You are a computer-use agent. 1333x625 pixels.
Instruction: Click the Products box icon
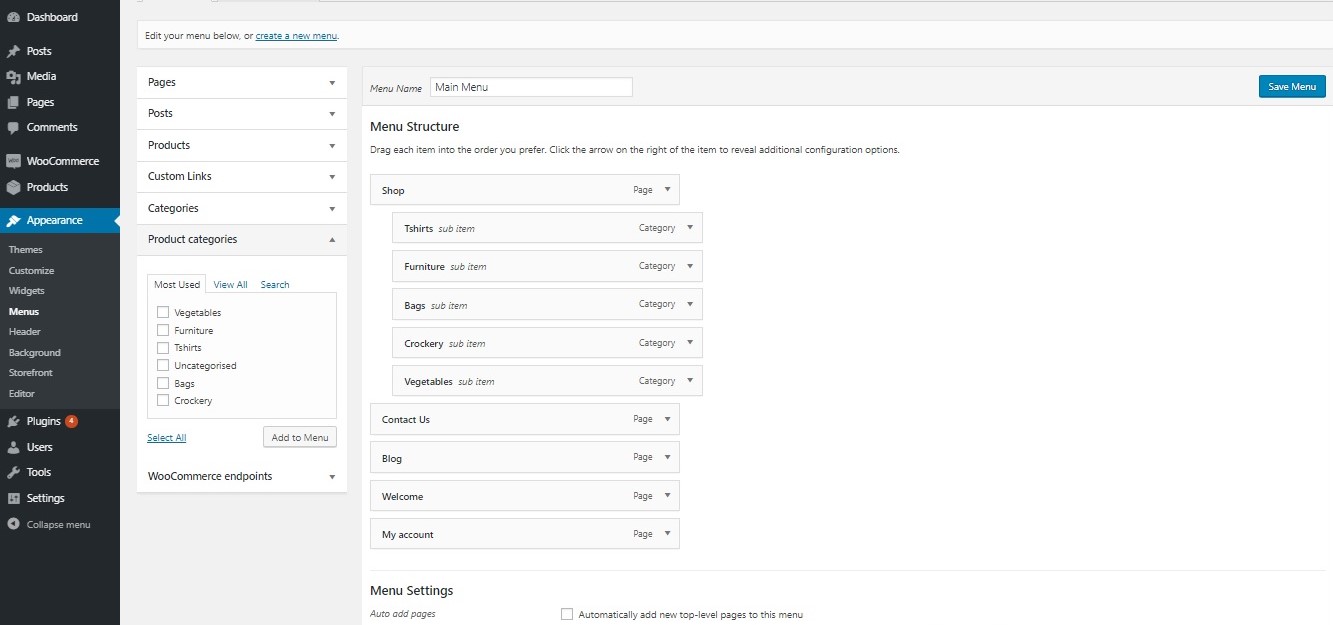13,187
